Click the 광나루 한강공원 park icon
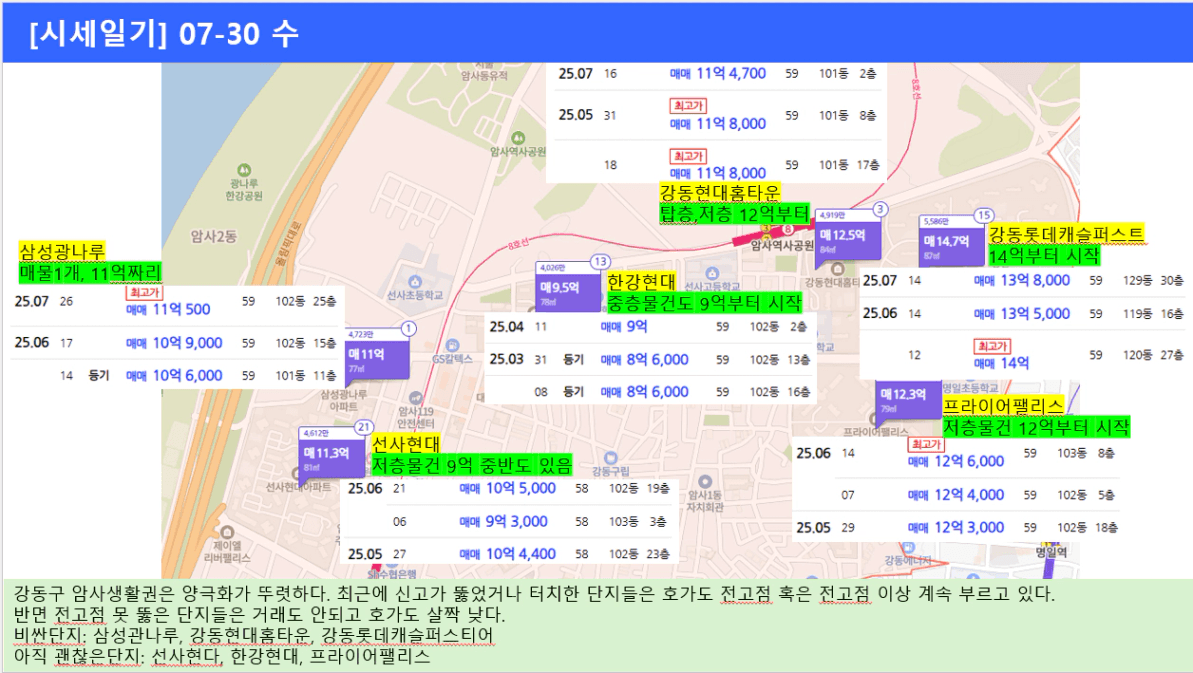1193x673 pixels. click(243, 170)
